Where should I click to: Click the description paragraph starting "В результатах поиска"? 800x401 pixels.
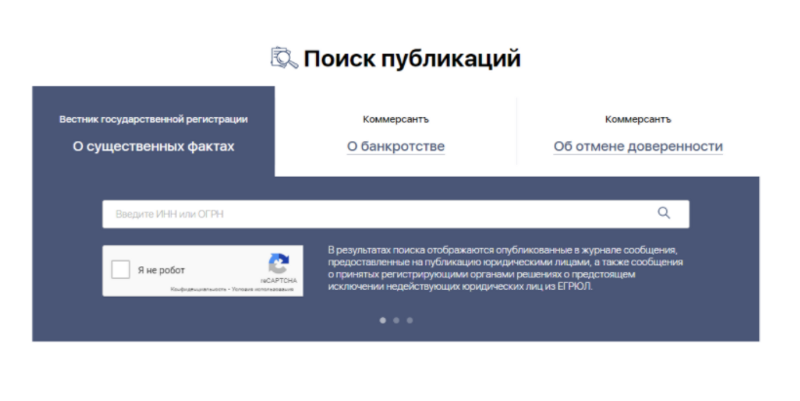click(505, 268)
